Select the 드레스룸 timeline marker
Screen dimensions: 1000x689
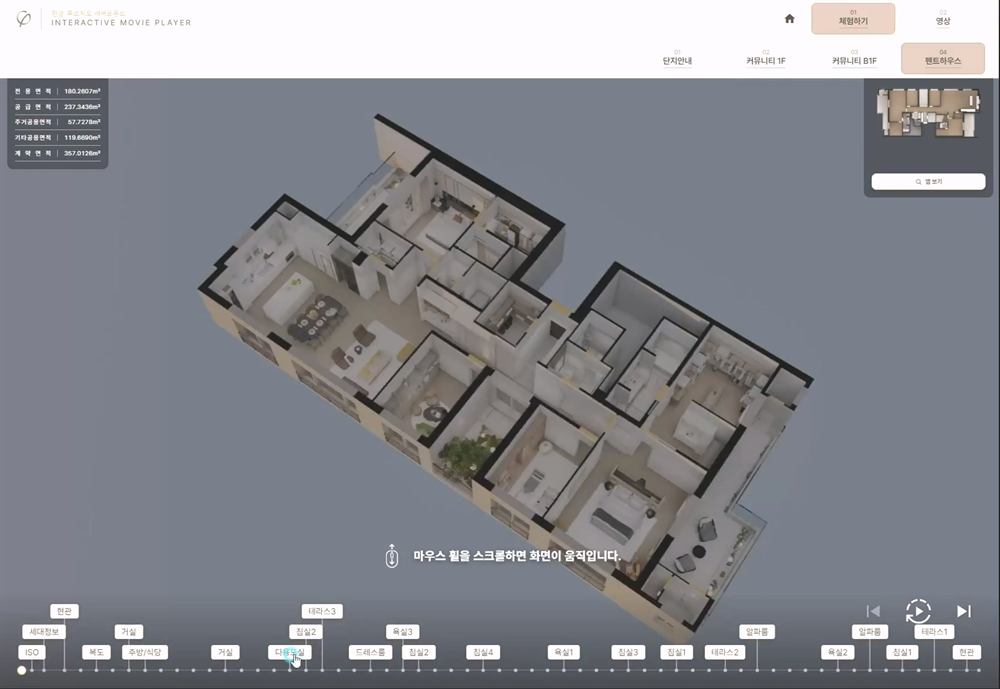coord(371,652)
